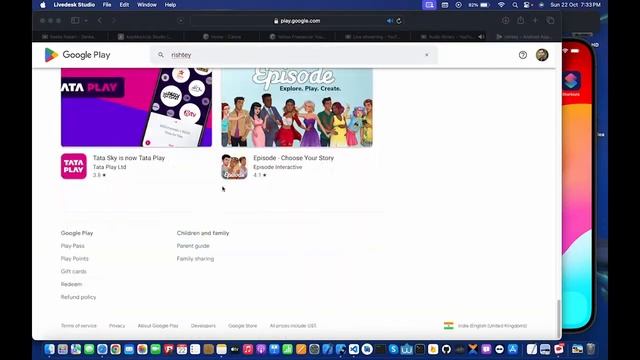Open the Help menu
The height and width of the screenshot is (360, 640).
point(170,5)
